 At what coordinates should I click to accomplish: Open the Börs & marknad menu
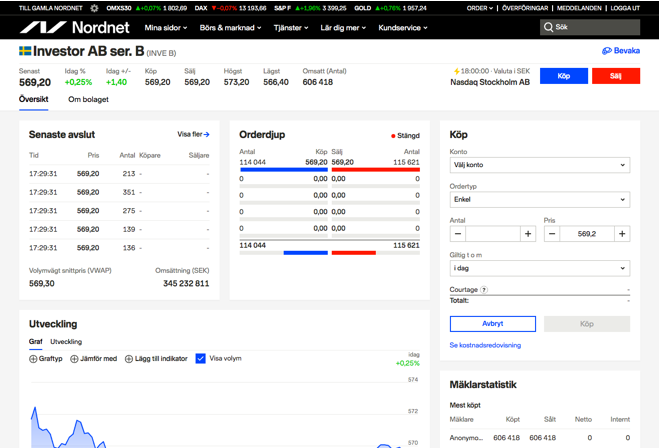(230, 28)
